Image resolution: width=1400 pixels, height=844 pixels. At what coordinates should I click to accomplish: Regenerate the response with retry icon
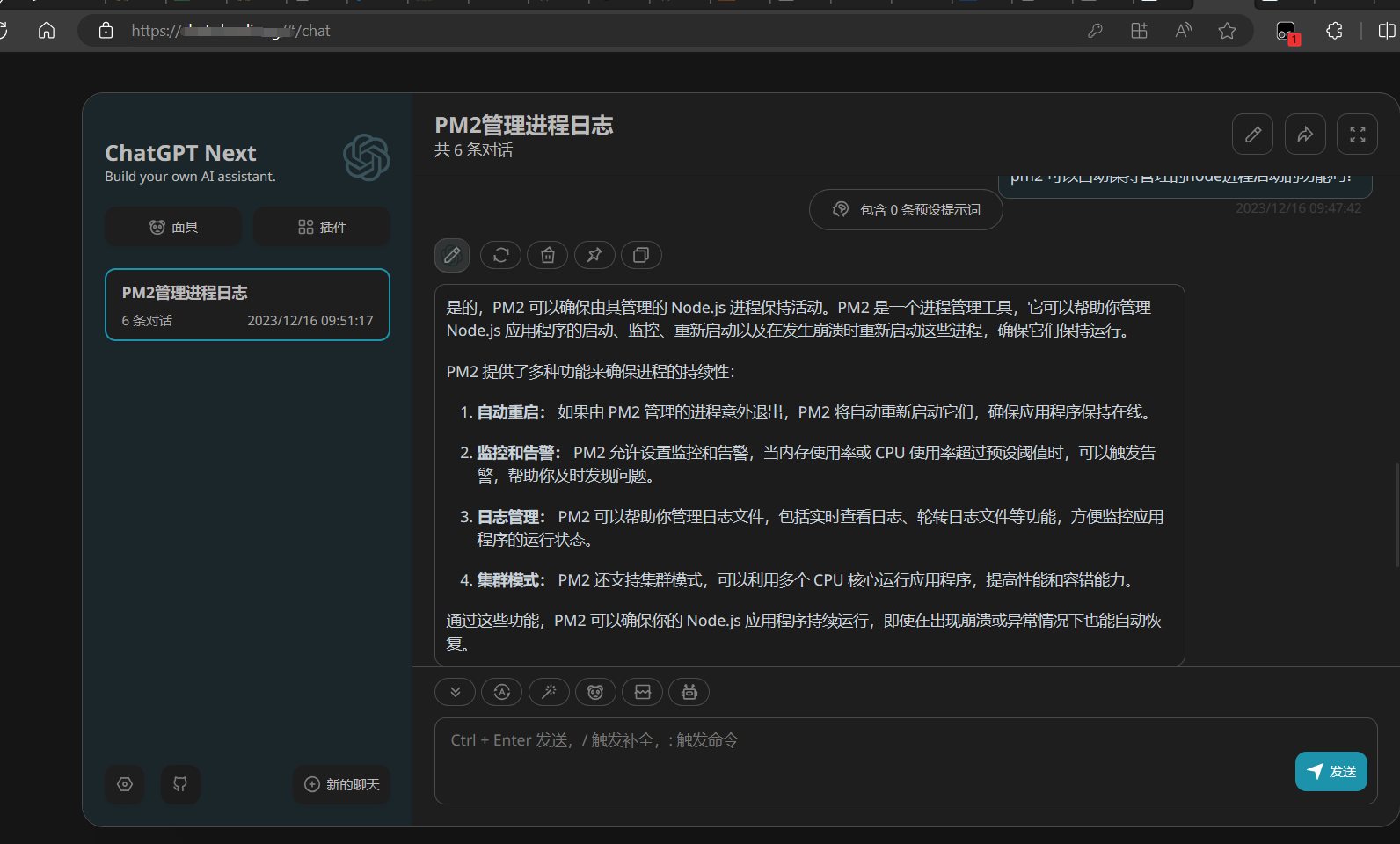point(501,255)
